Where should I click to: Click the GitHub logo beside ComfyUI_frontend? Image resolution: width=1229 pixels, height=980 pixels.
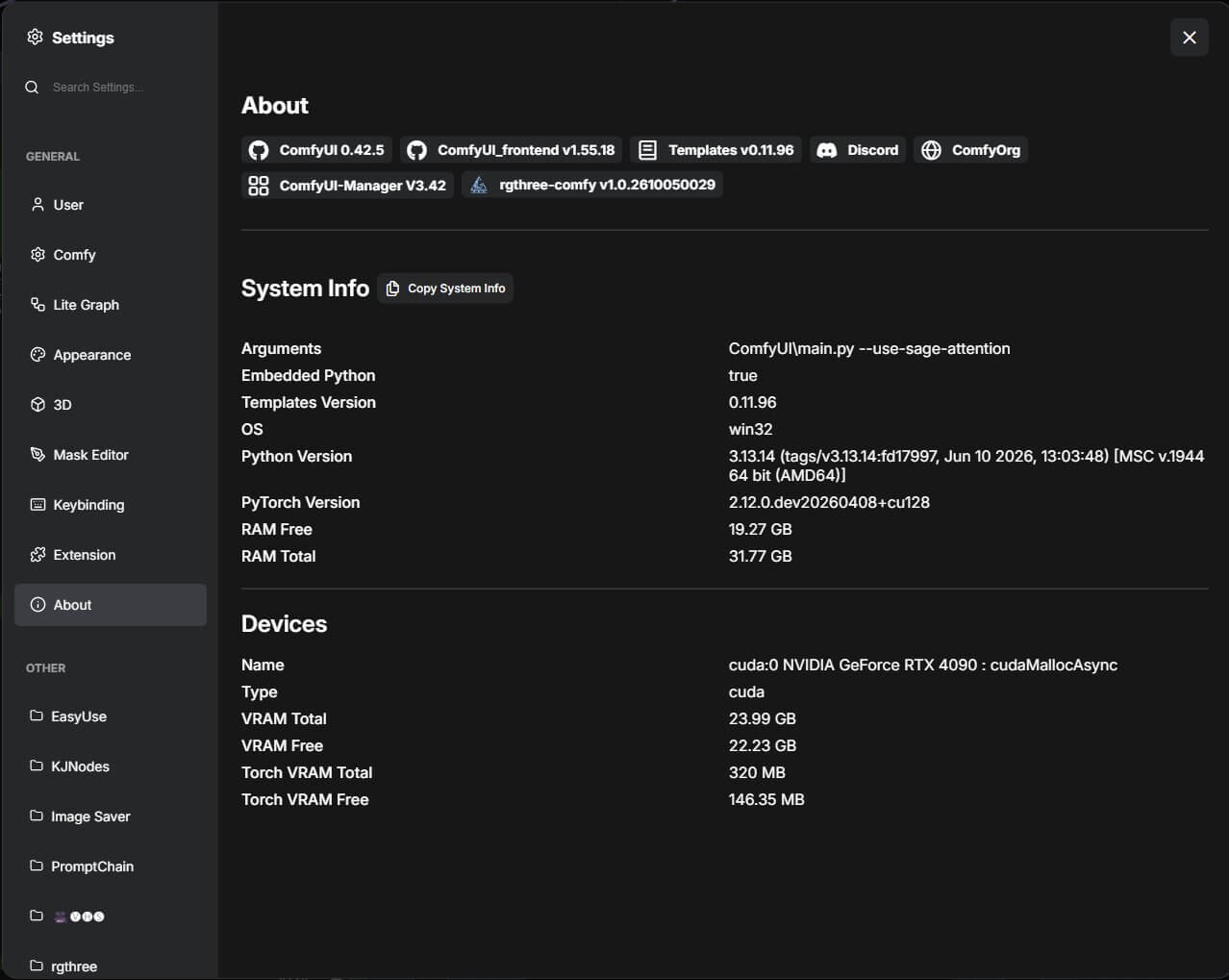(416, 150)
